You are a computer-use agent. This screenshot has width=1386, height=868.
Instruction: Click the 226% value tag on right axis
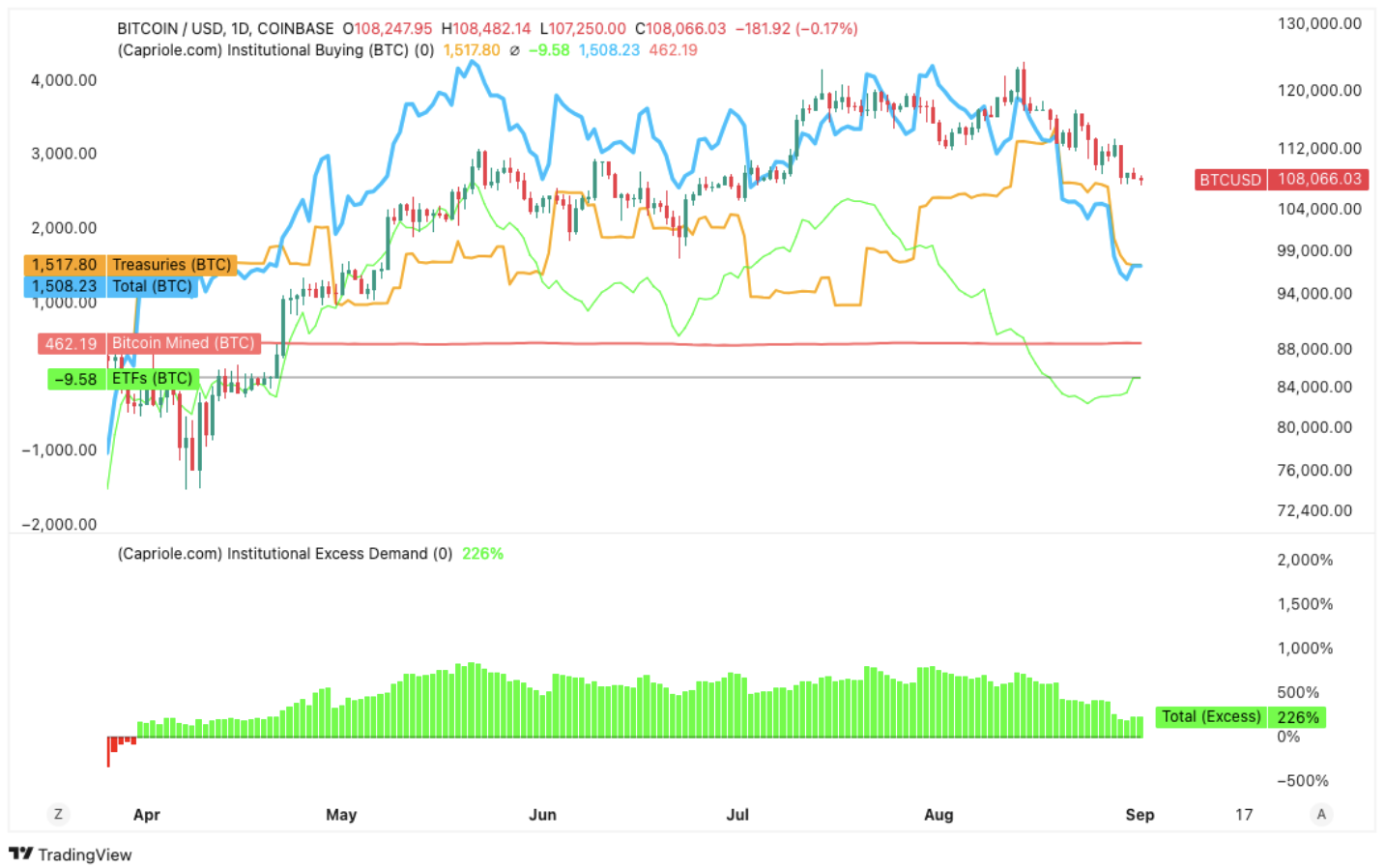[1297, 717]
